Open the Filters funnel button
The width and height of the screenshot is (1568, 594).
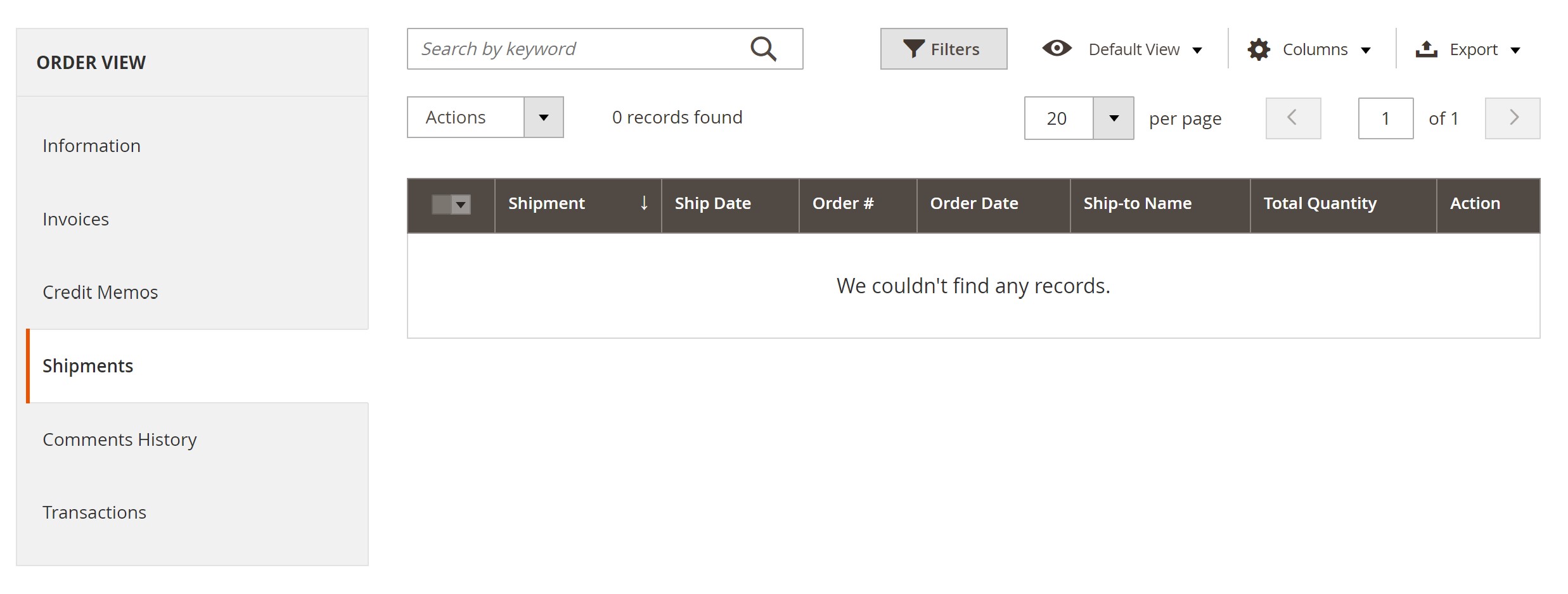943,49
